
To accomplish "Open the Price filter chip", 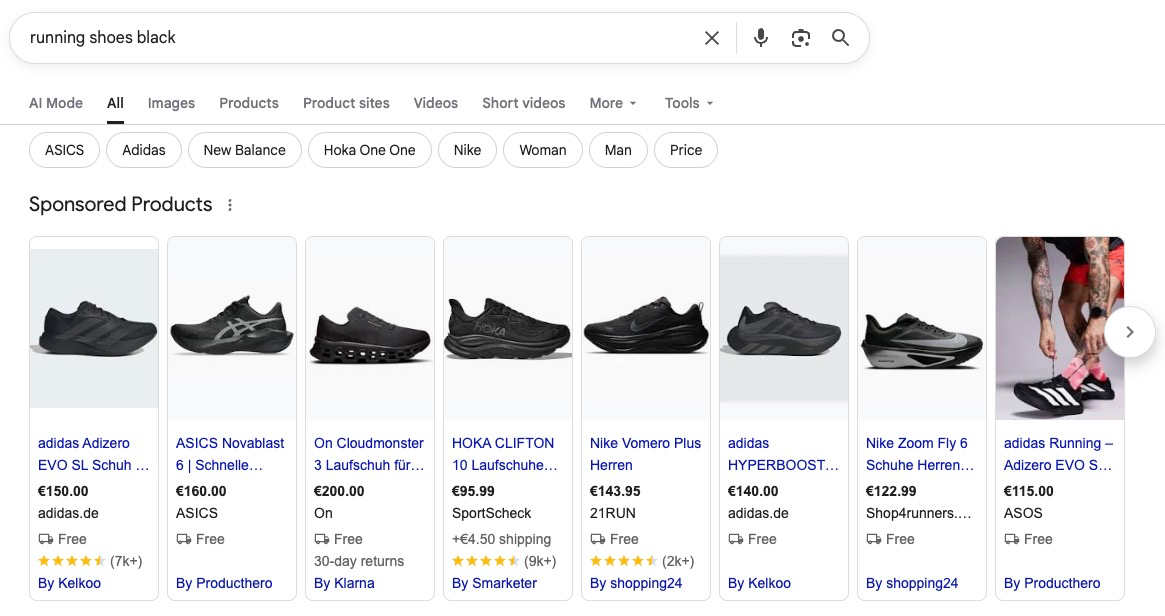I will pos(686,150).
